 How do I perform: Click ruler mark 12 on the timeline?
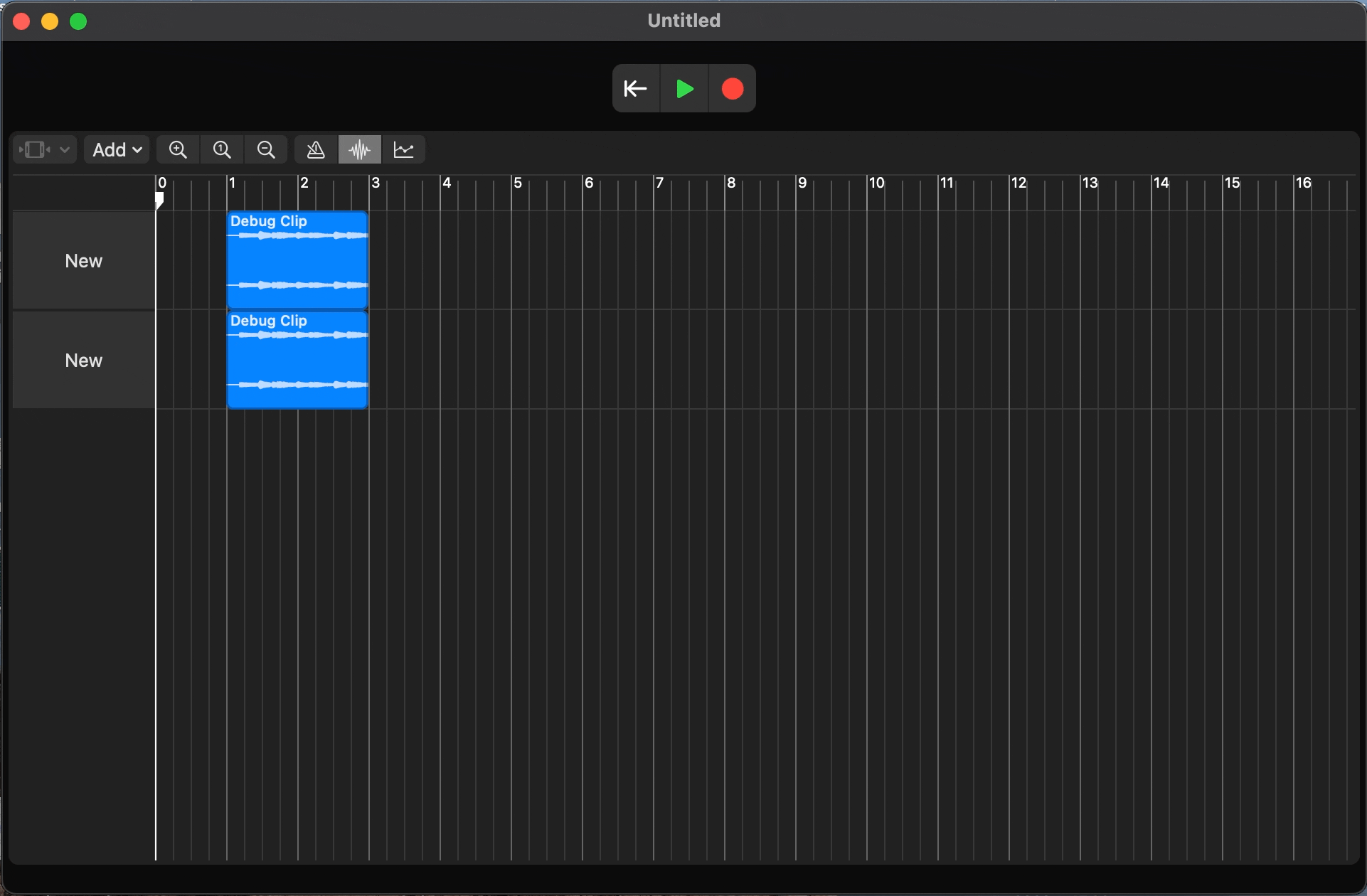pos(1018,183)
